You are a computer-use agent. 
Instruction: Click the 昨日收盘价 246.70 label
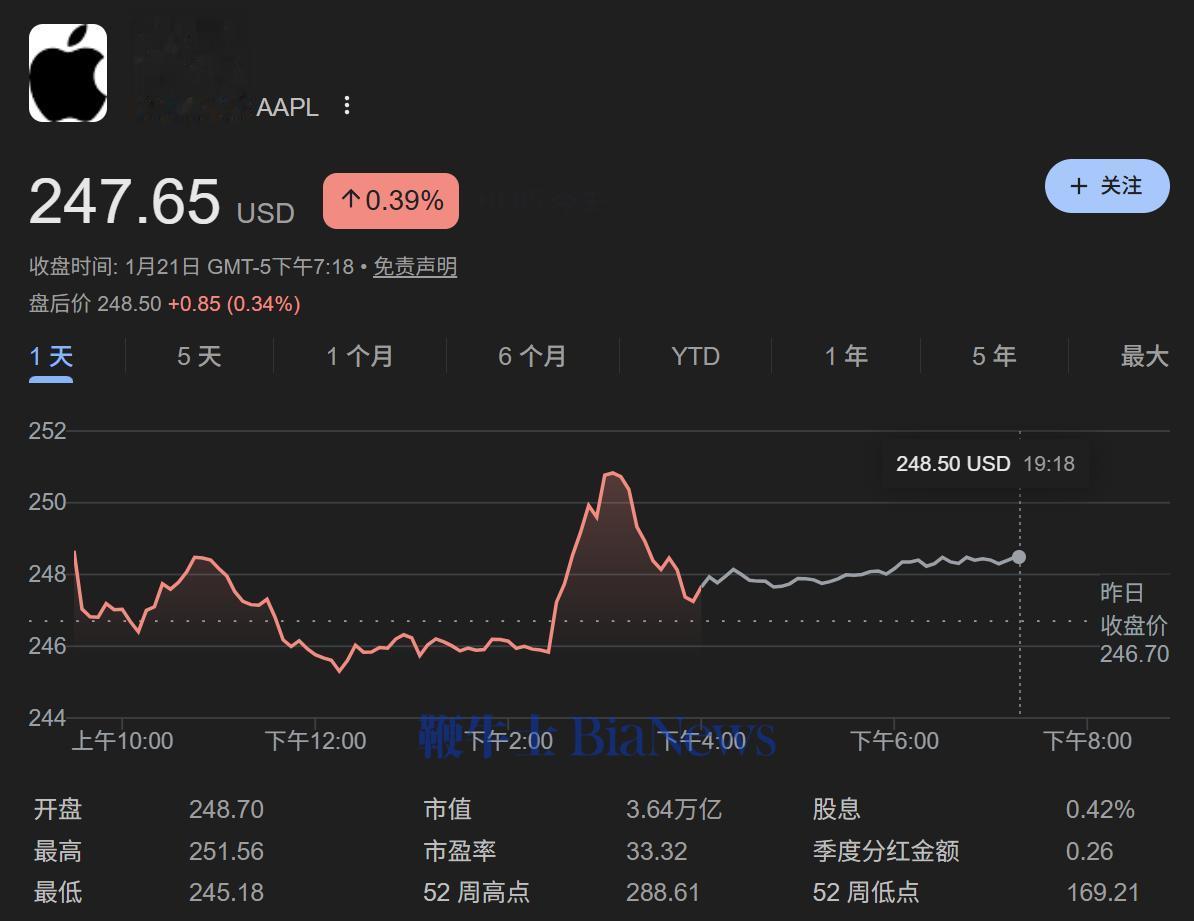[1134, 623]
